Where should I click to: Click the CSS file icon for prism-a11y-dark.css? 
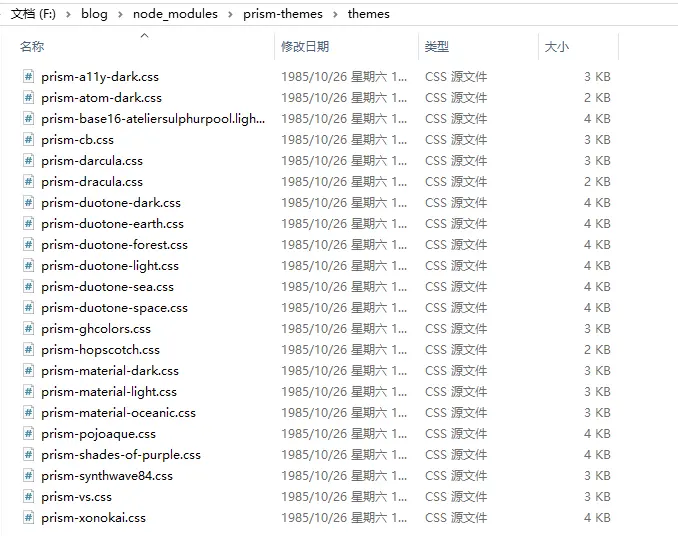(28, 77)
